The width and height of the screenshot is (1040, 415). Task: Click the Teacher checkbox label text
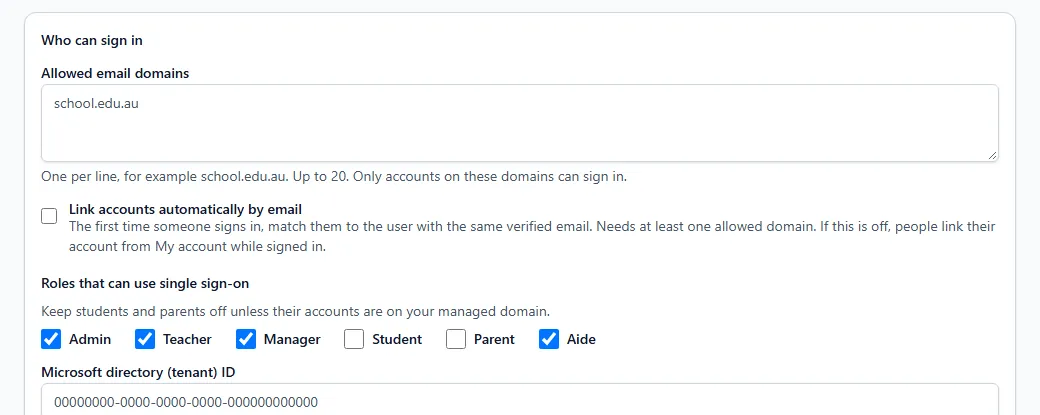[x=187, y=339]
